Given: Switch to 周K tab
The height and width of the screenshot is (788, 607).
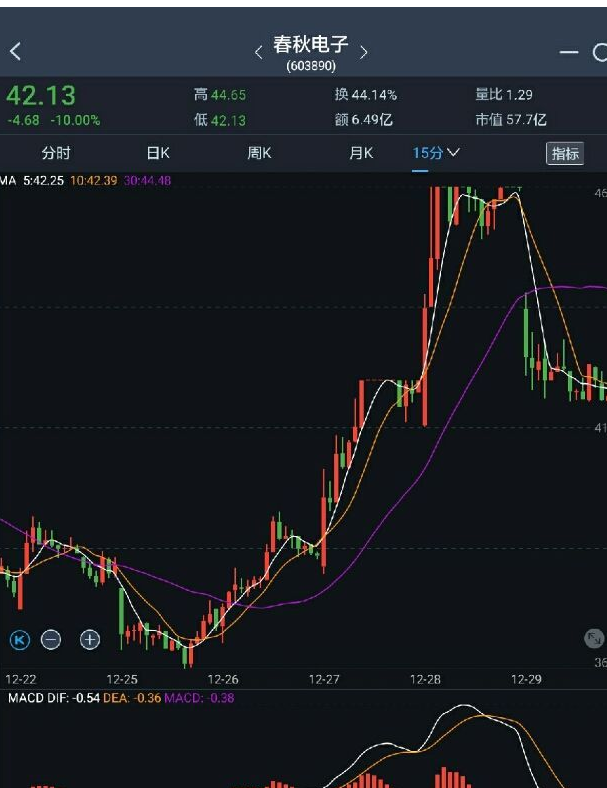Looking at the screenshot, I should tap(259, 153).
